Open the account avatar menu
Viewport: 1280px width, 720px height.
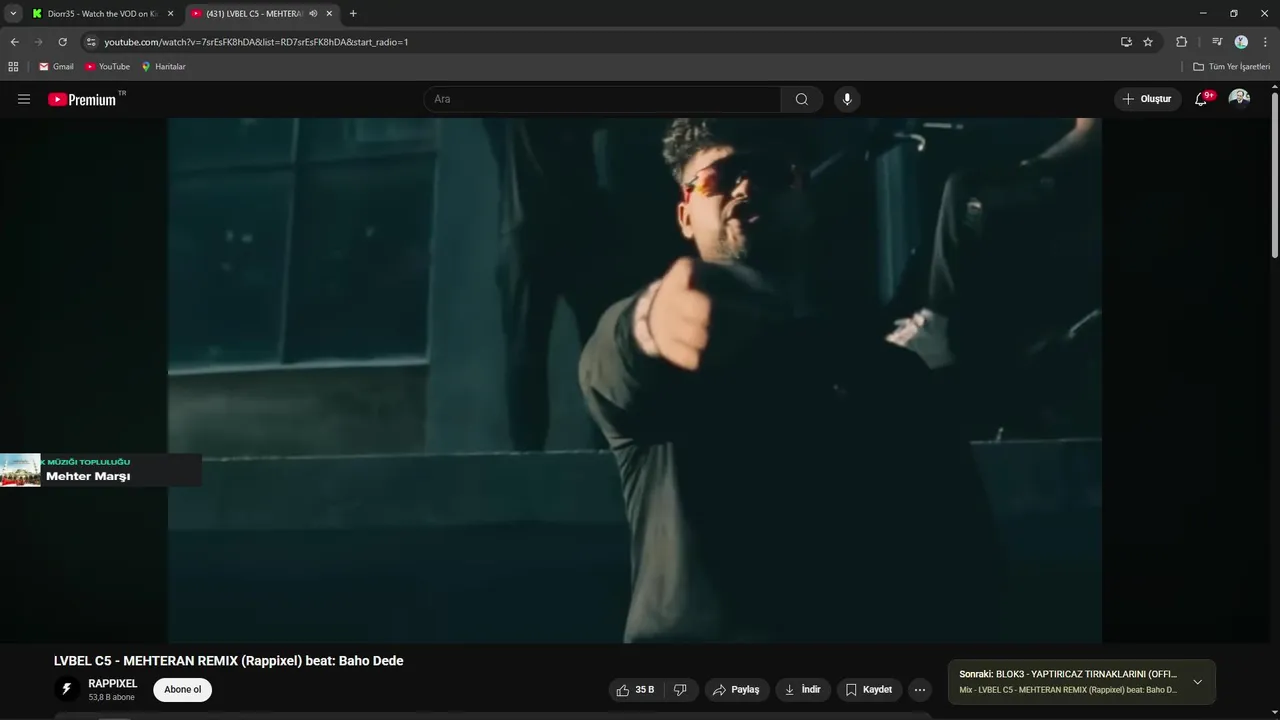click(x=1239, y=98)
